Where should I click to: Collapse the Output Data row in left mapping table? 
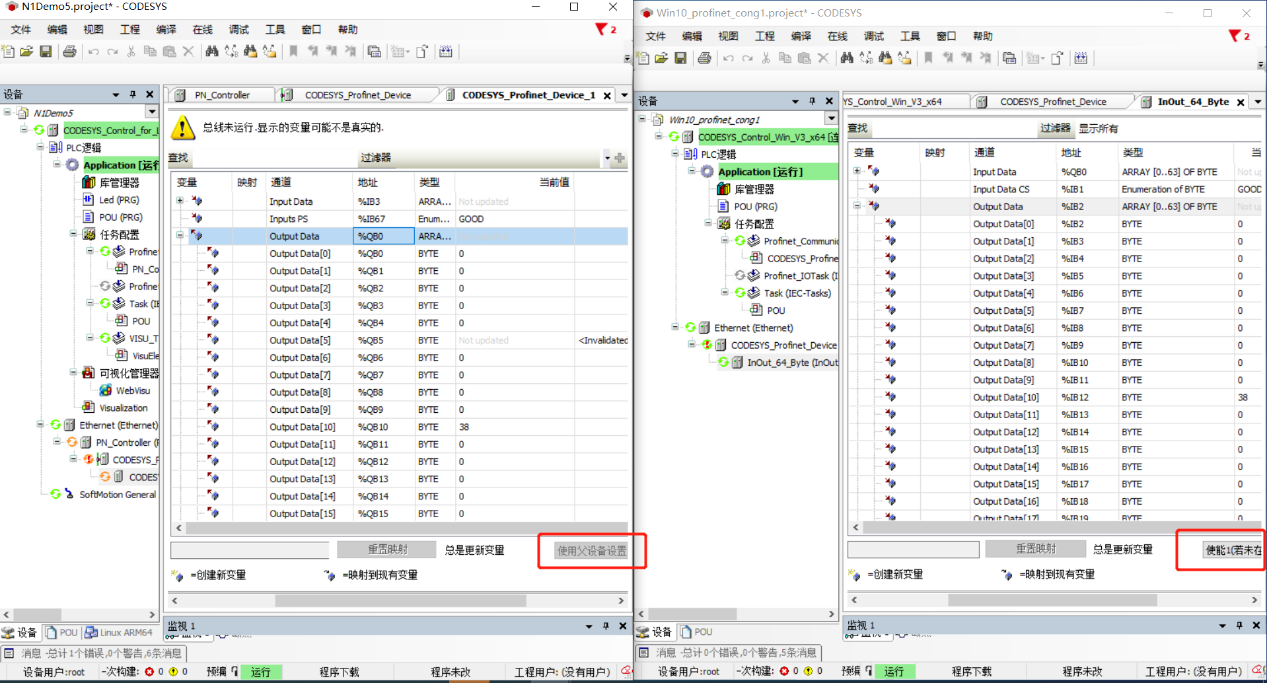(181, 237)
